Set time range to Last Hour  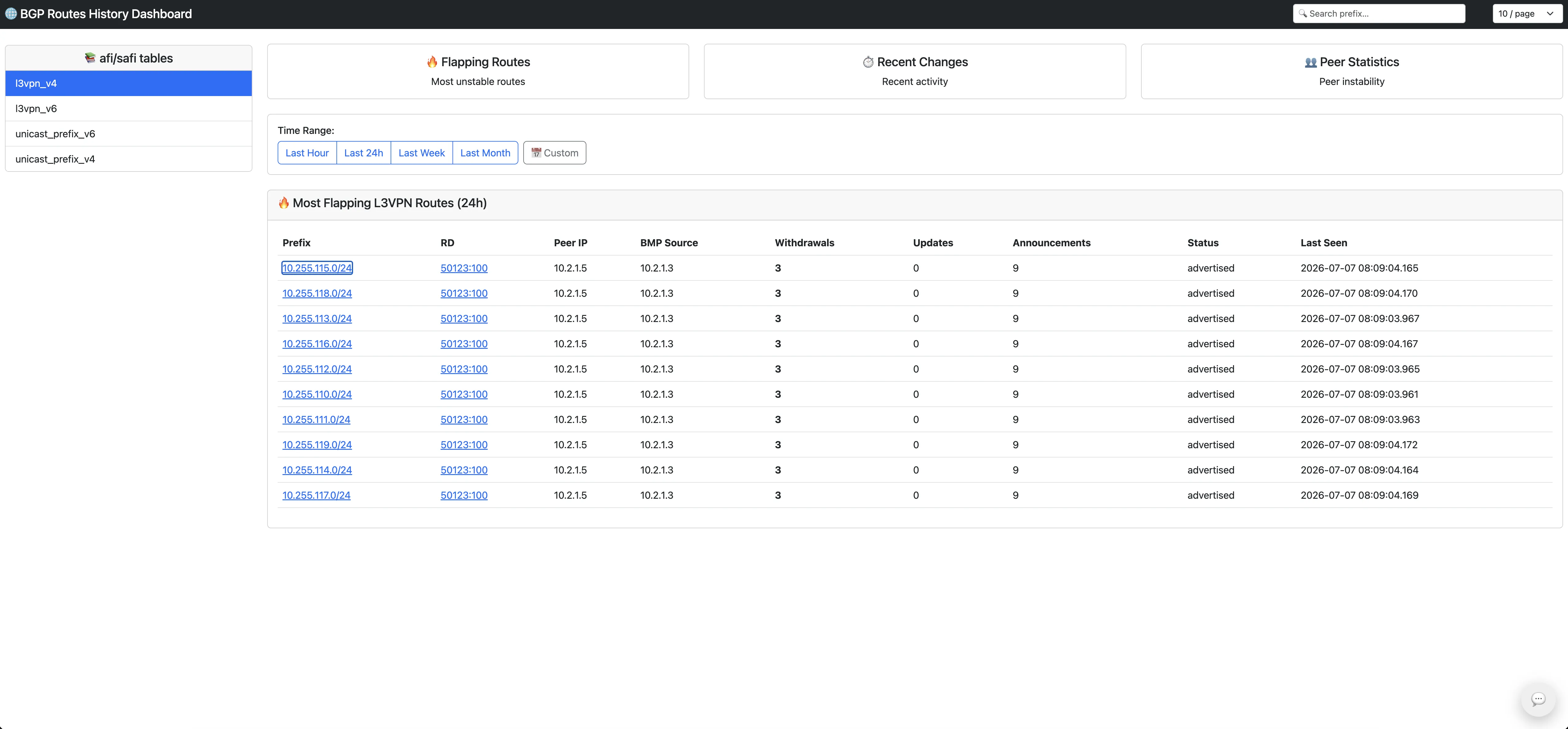(307, 153)
